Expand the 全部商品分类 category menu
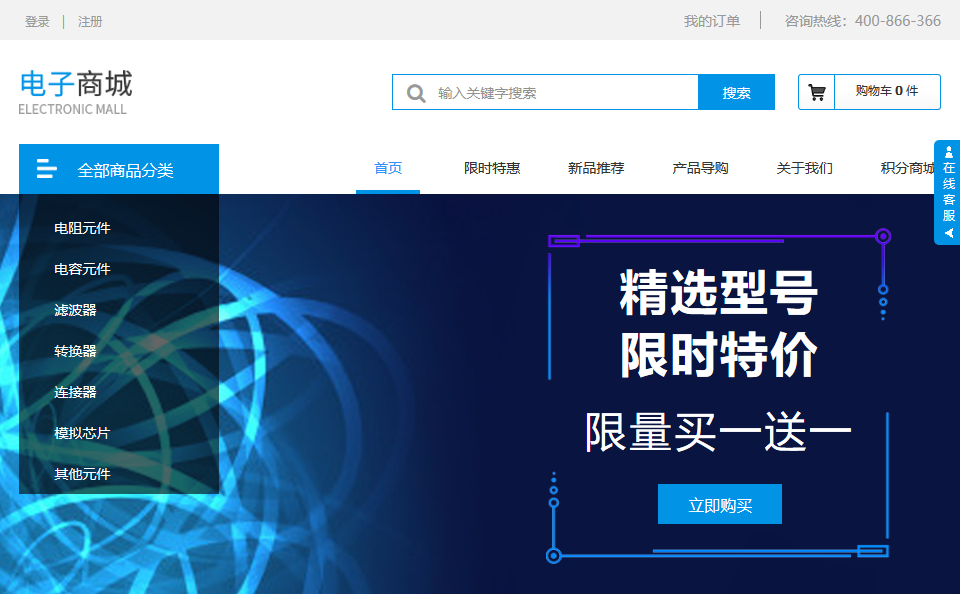This screenshot has width=960, height=600. coord(125,170)
